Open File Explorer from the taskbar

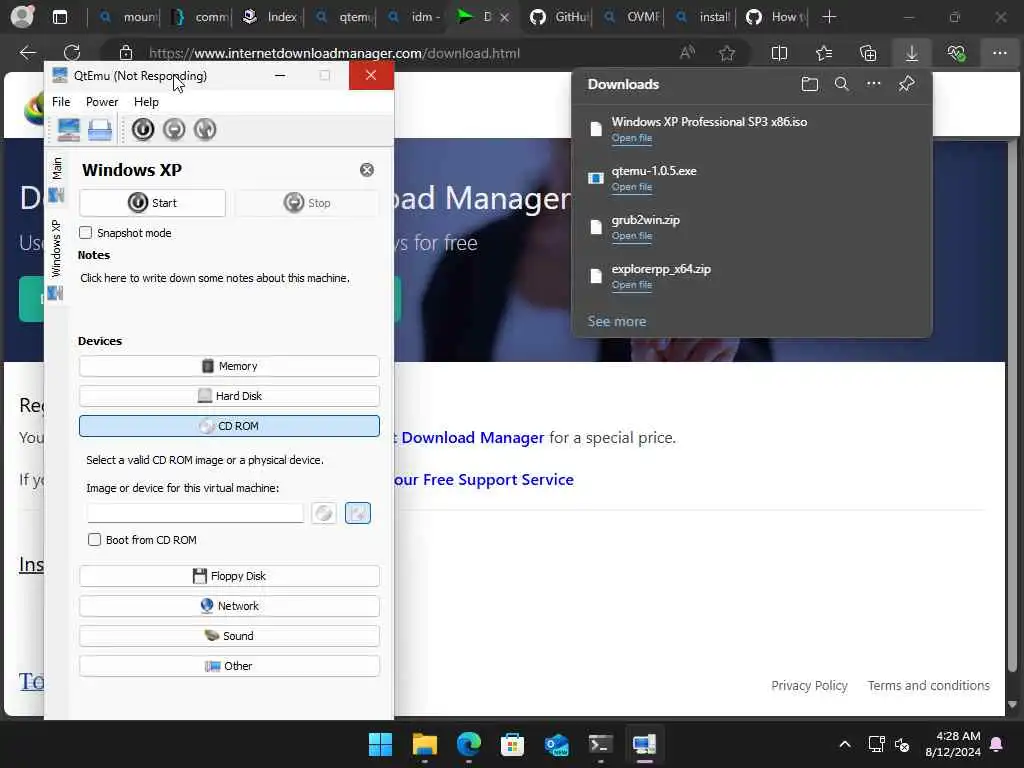click(x=424, y=744)
